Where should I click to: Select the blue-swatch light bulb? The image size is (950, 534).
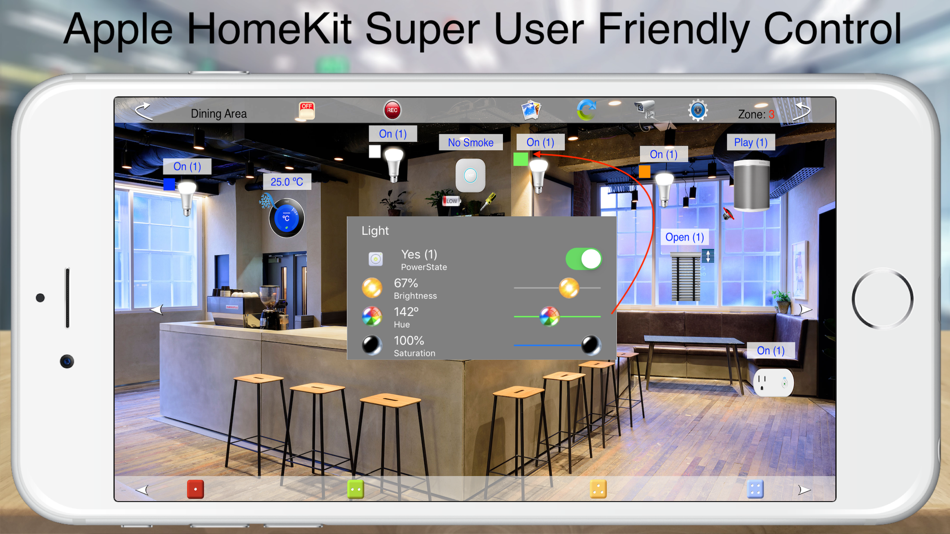pos(187,197)
